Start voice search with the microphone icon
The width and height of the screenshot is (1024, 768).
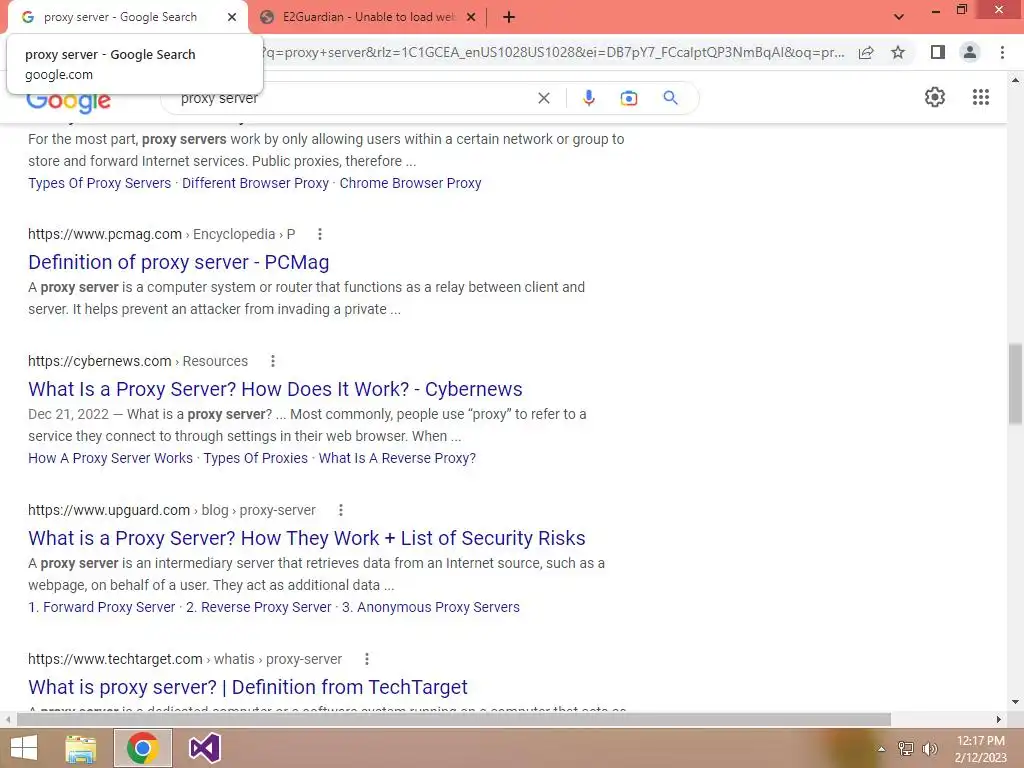point(588,98)
